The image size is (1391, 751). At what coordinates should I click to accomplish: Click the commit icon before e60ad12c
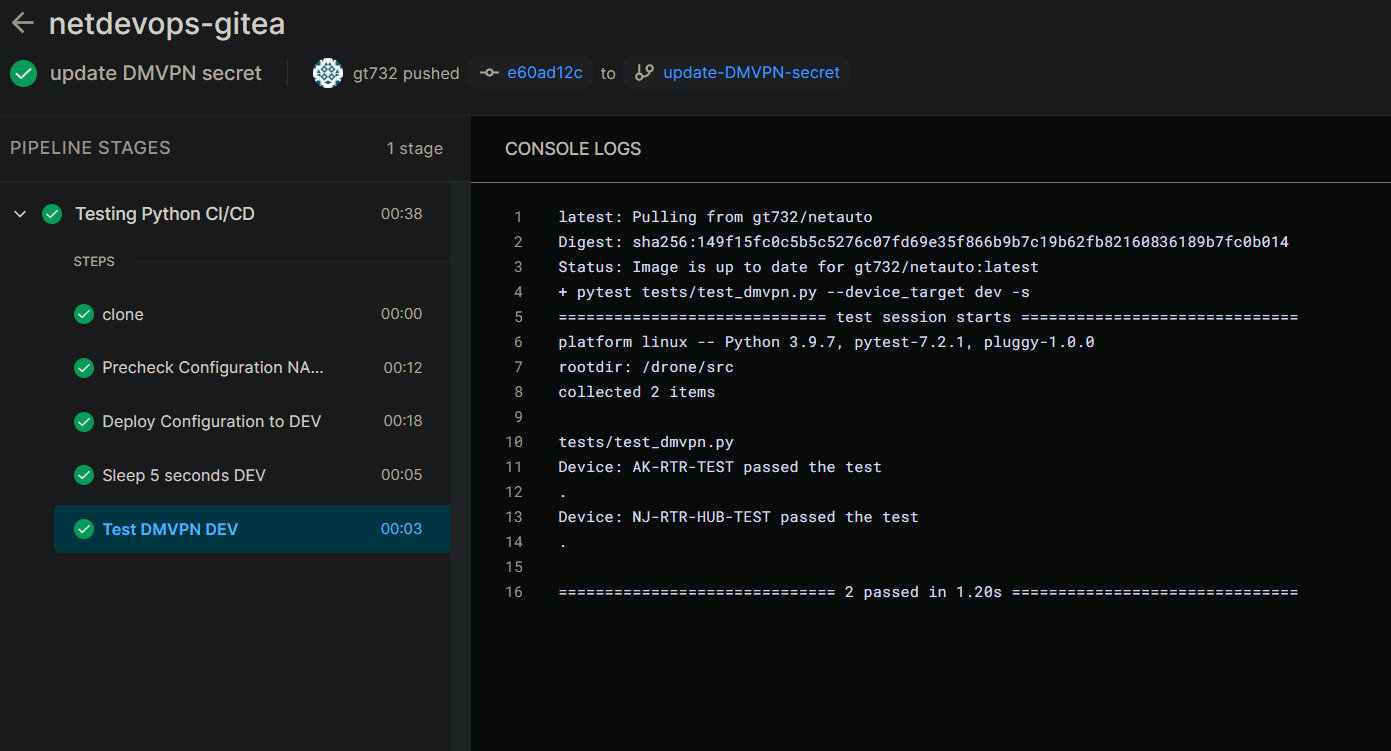click(489, 73)
